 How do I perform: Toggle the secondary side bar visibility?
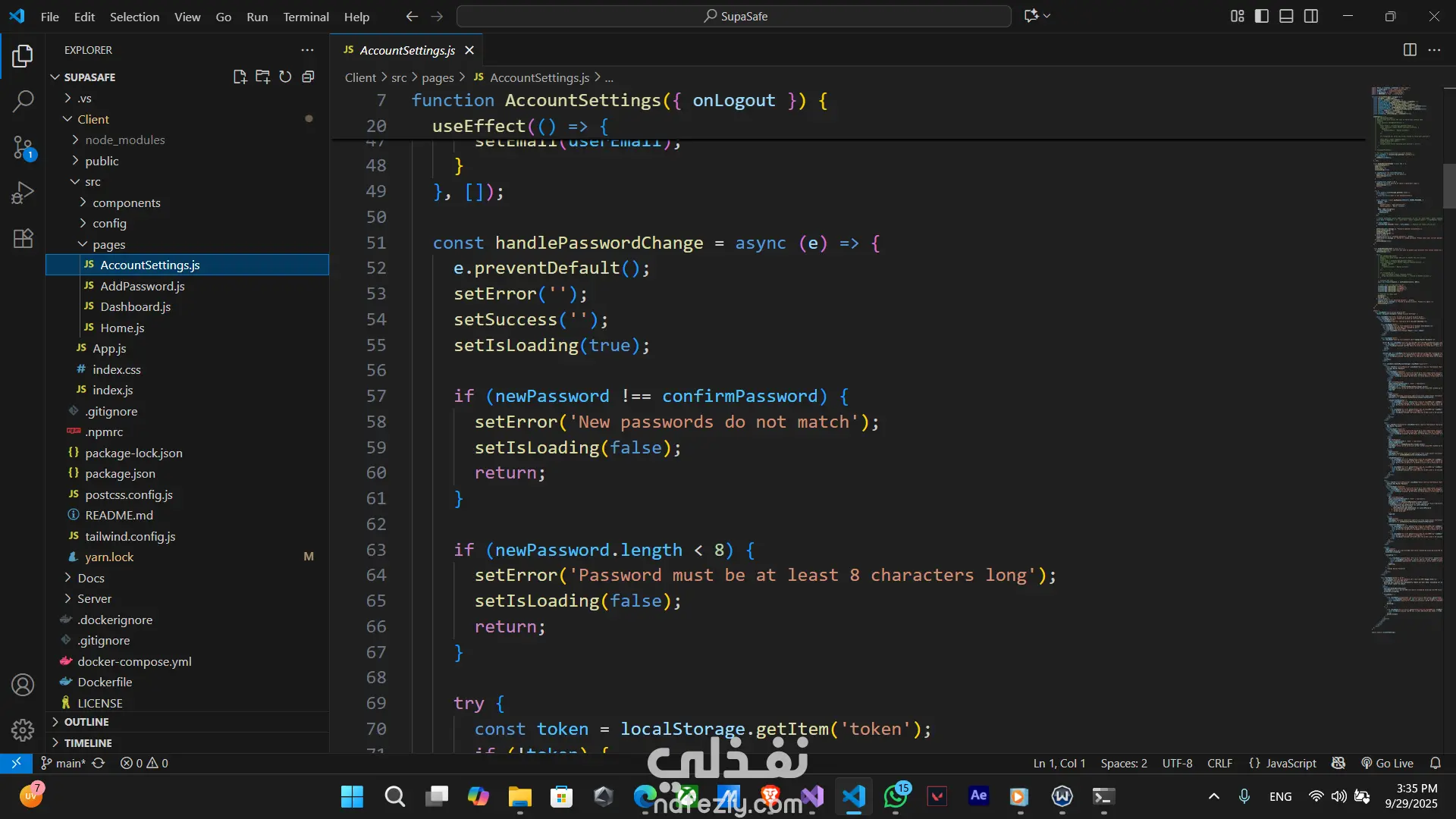(x=1311, y=16)
